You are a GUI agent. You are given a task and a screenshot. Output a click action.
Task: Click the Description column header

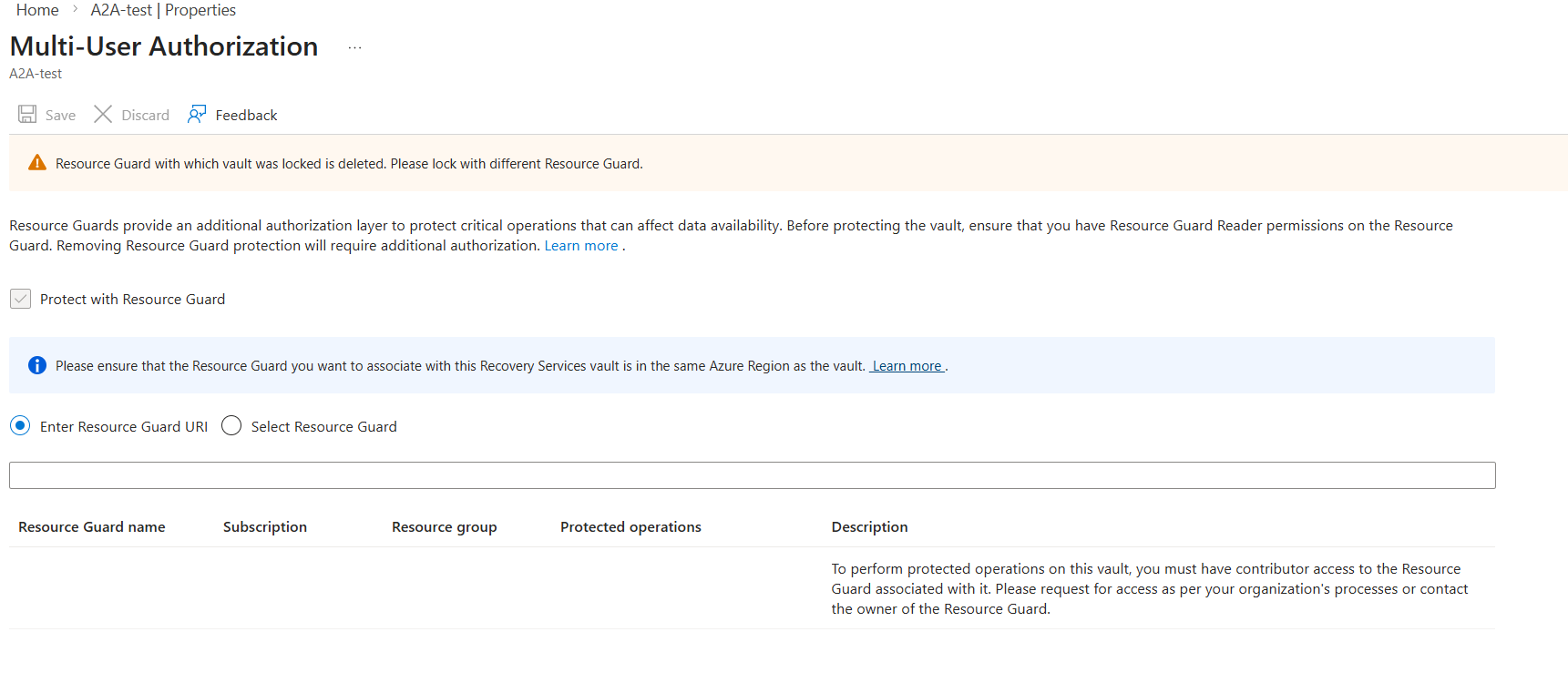pyautogui.click(x=869, y=527)
